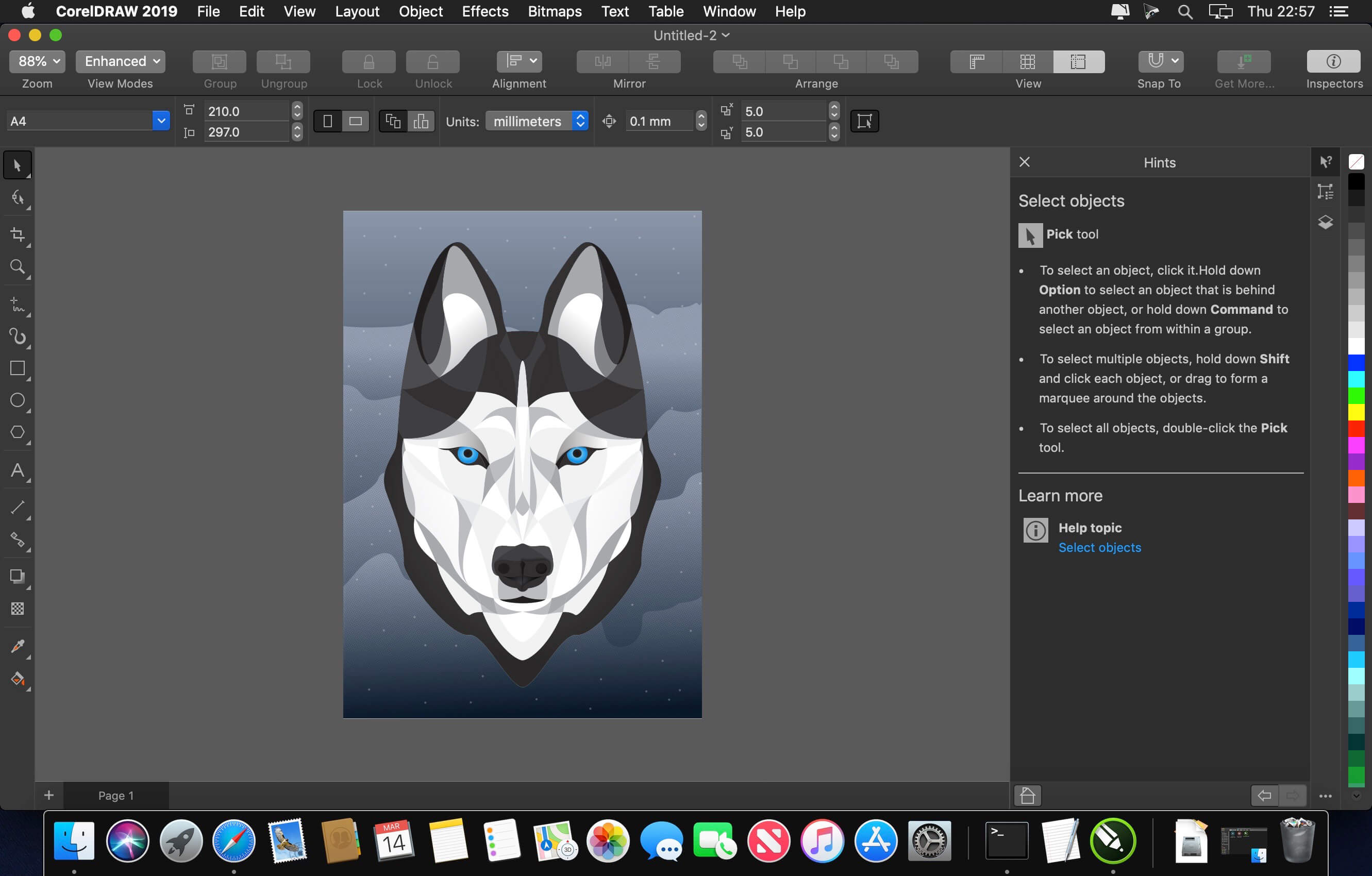
Task: Select the Text tool
Action: [x=17, y=470]
